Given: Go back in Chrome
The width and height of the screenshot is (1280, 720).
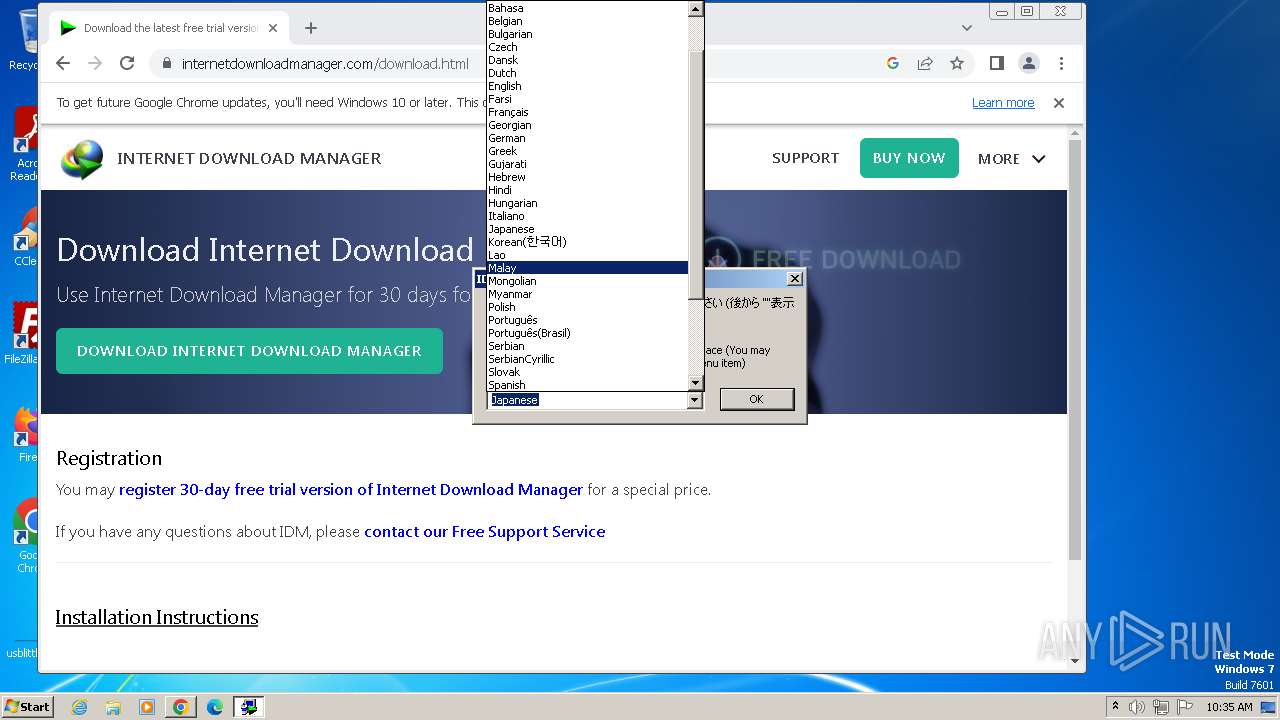Looking at the screenshot, I should click(x=63, y=63).
